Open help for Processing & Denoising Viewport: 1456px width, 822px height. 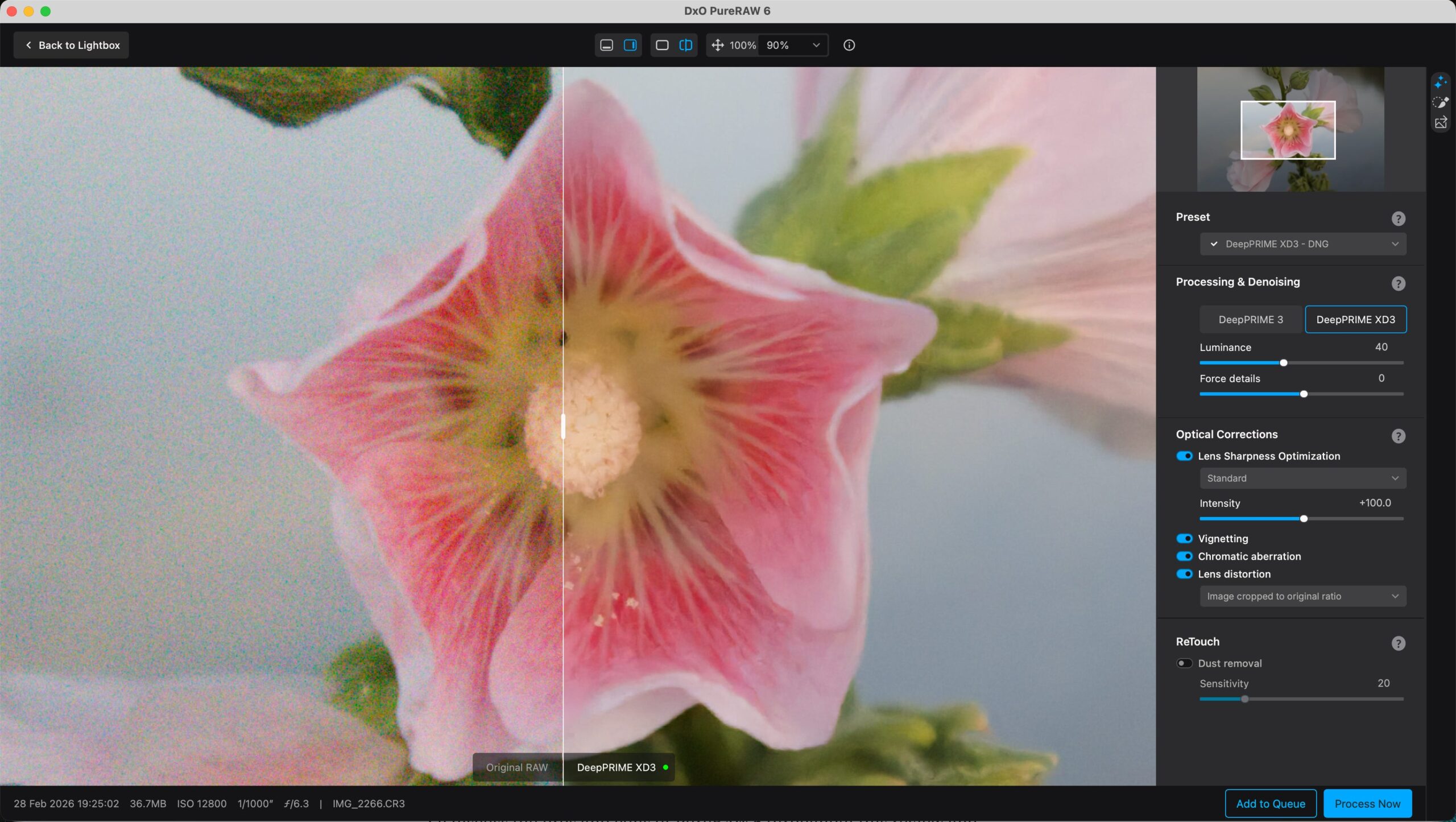tap(1399, 283)
